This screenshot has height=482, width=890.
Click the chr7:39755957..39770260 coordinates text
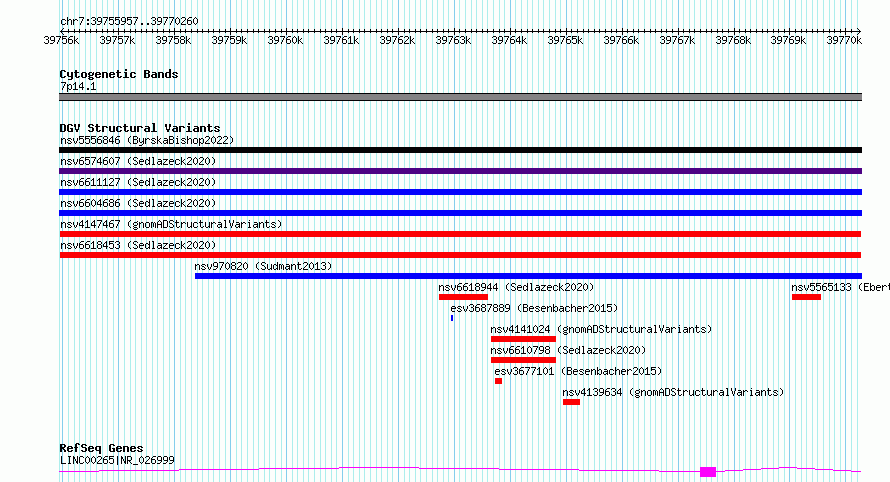click(x=129, y=21)
